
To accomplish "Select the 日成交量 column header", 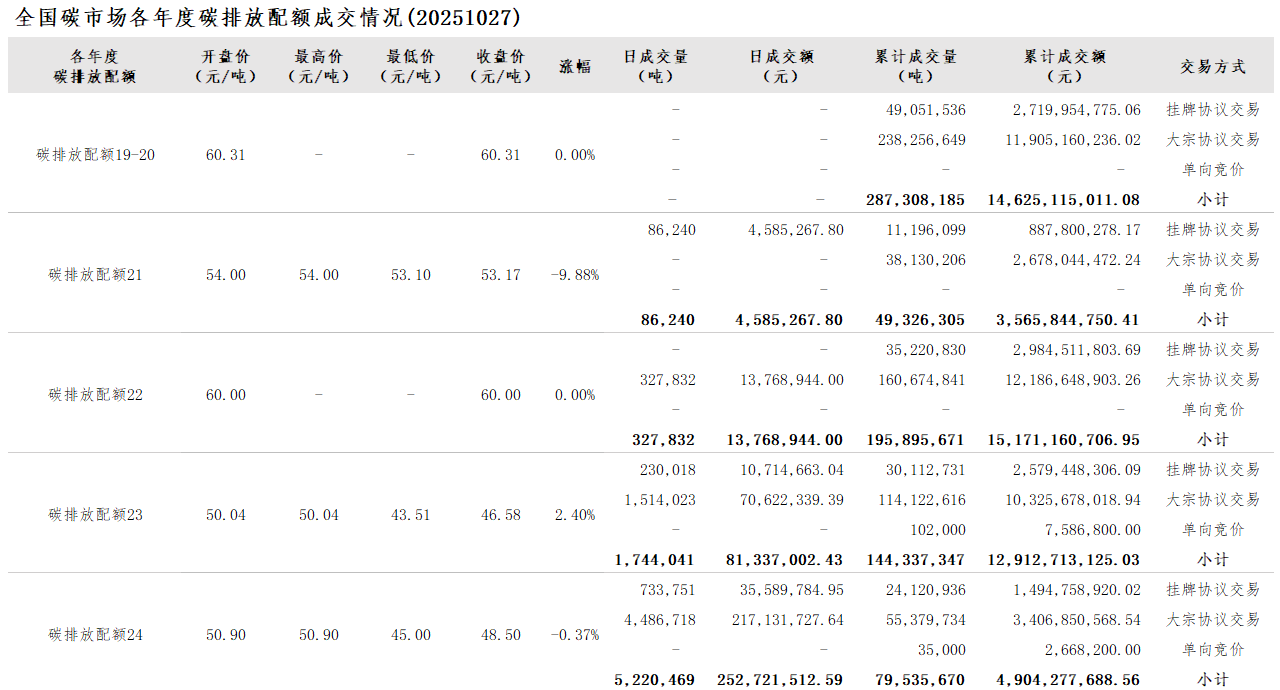I will (x=655, y=66).
